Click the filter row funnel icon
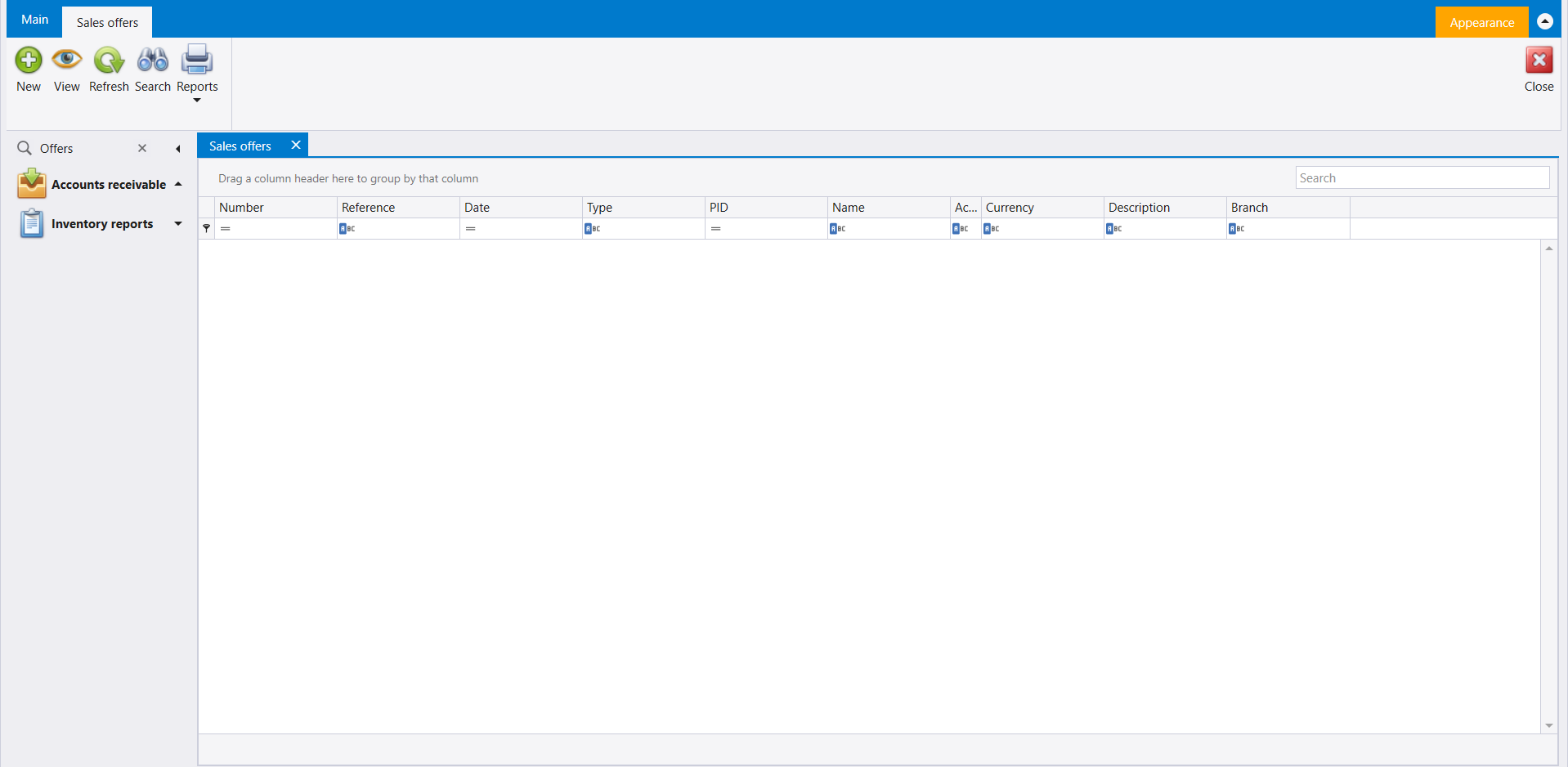 point(207,229)
